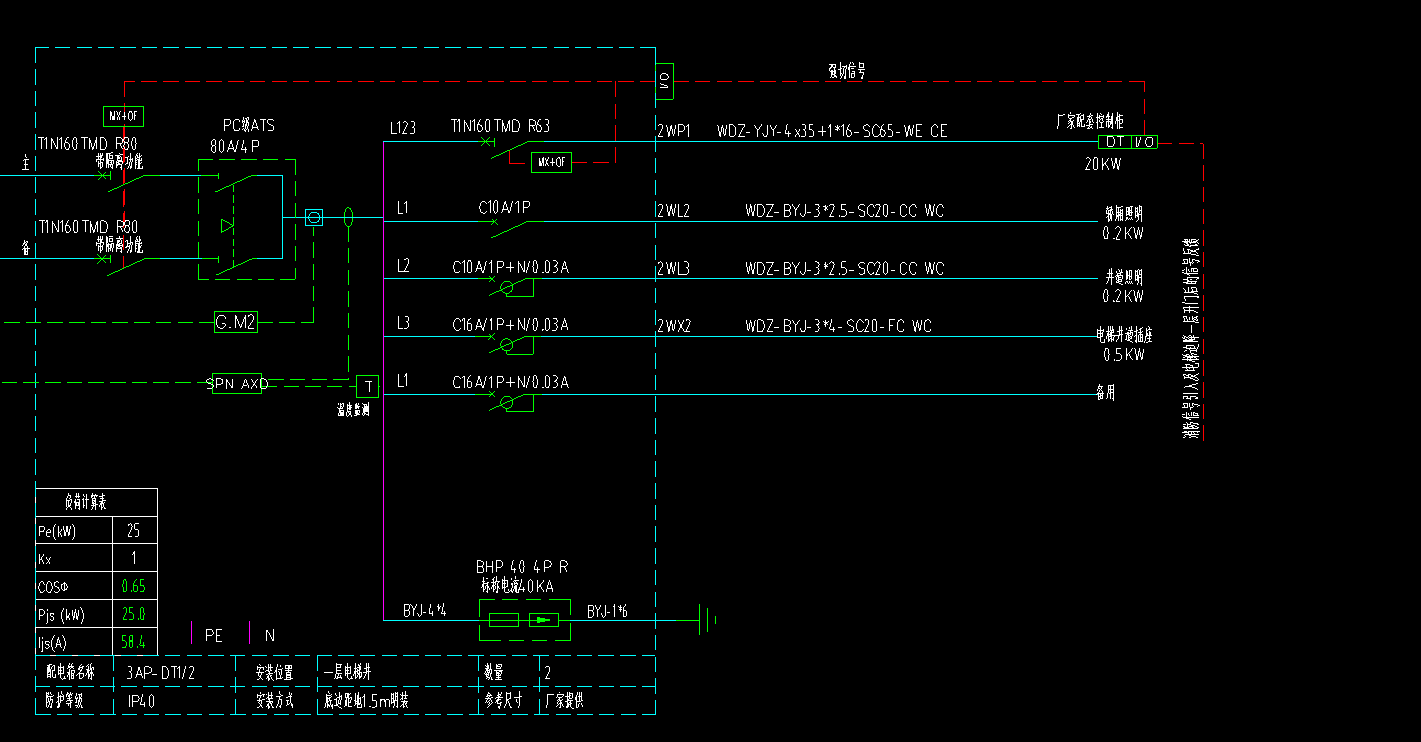The image size is (1421, 742).
Task: Click the DT box at feeder end
Action: click(1115, 142)
